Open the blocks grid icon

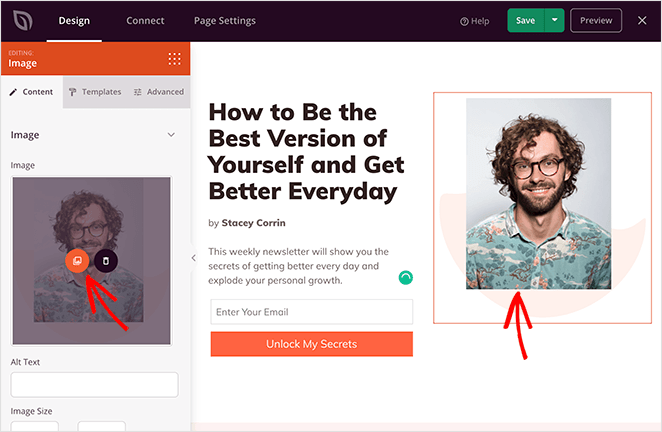click(174, 59)
